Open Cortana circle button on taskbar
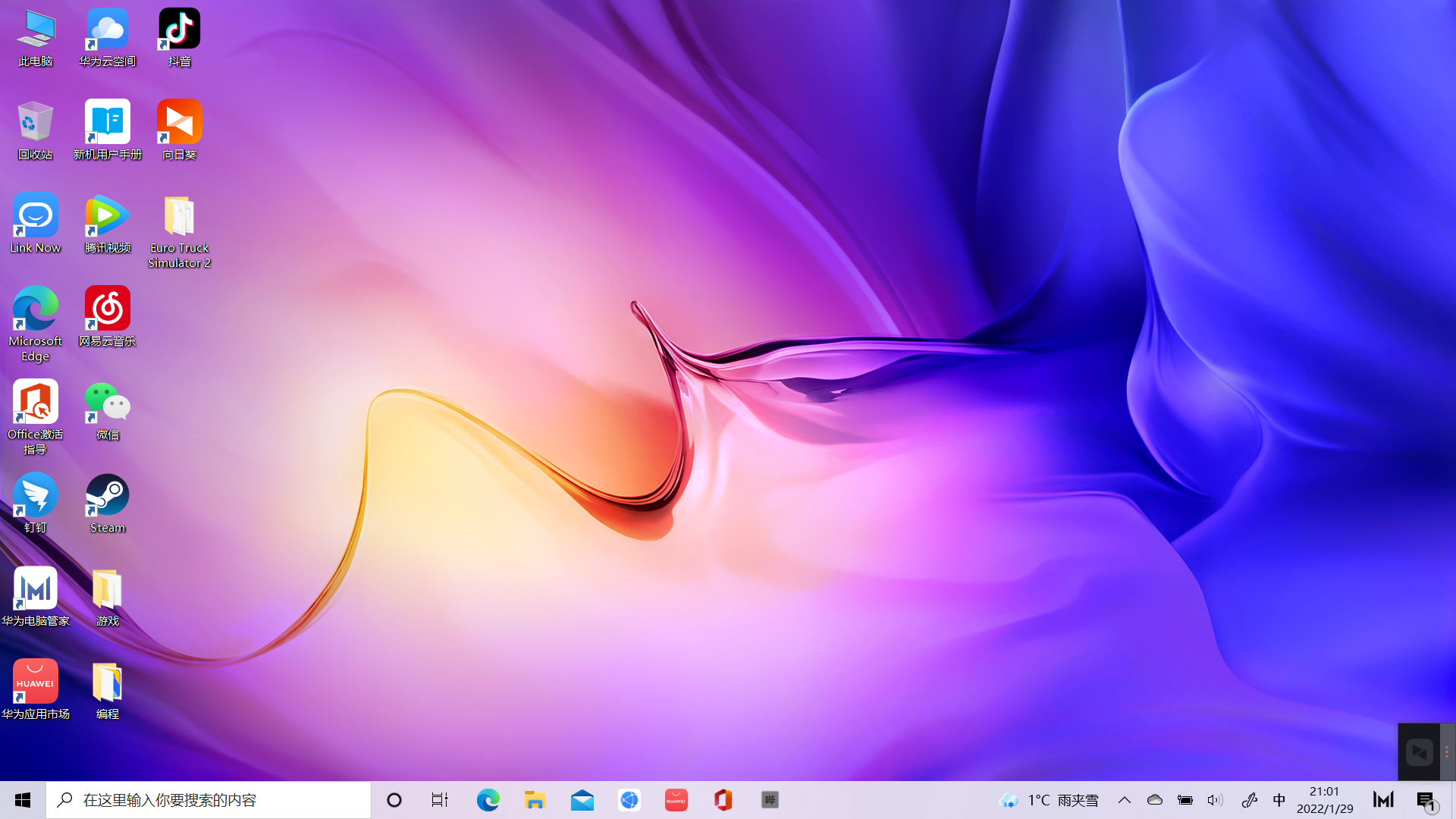Screen dimensions: 1456x819 click(394, 800)
